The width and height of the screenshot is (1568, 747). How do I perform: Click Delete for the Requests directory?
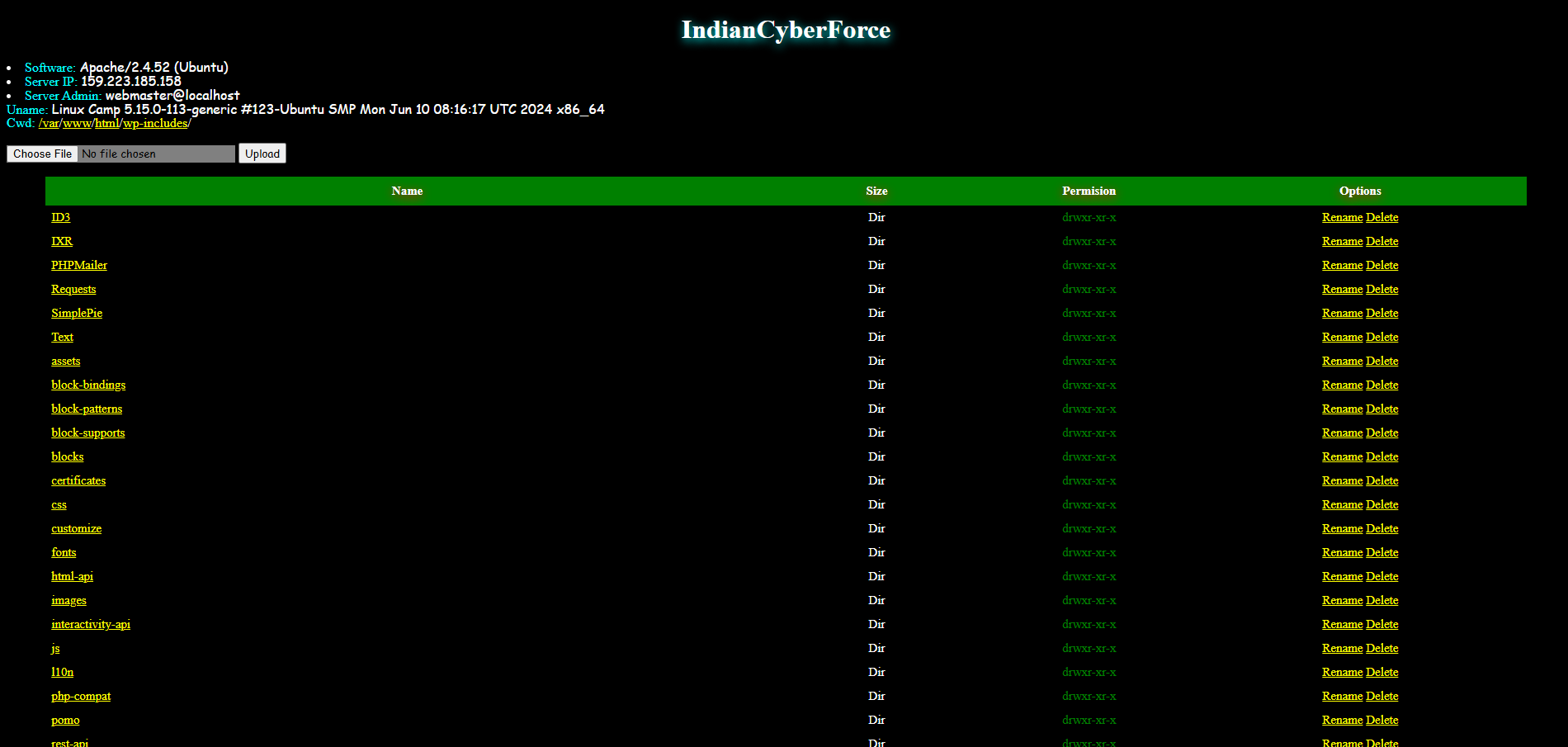click(1381, 289)
